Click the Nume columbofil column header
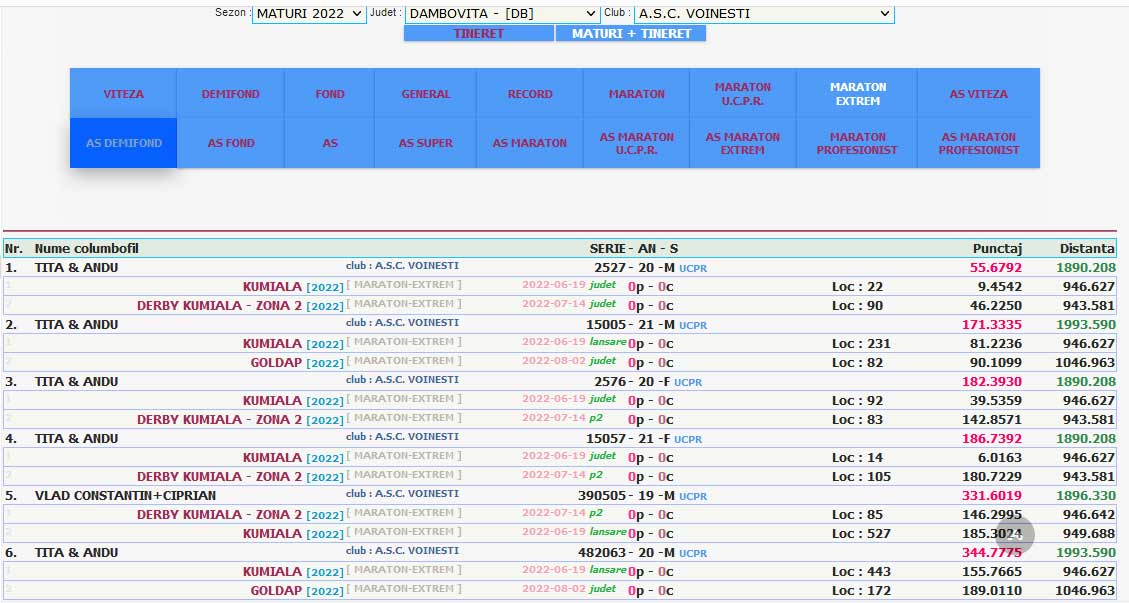 click(x=86, y=249)
